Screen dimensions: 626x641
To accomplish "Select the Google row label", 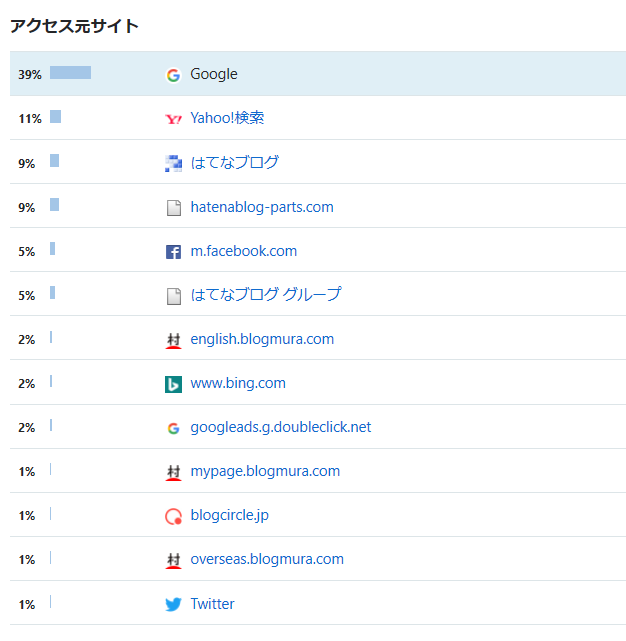I will 213,74.
